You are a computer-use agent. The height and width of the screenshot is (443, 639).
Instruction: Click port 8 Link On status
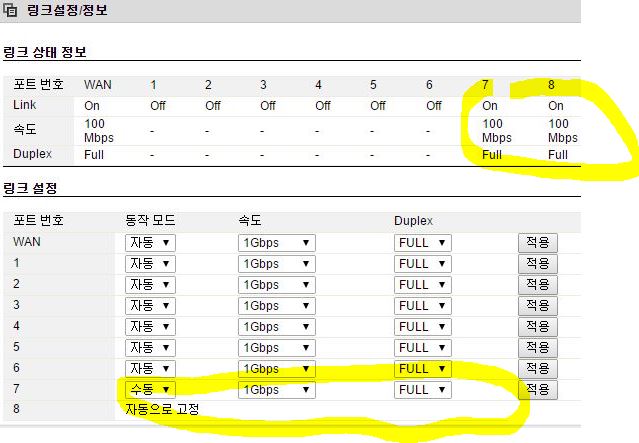pos(556,106)
